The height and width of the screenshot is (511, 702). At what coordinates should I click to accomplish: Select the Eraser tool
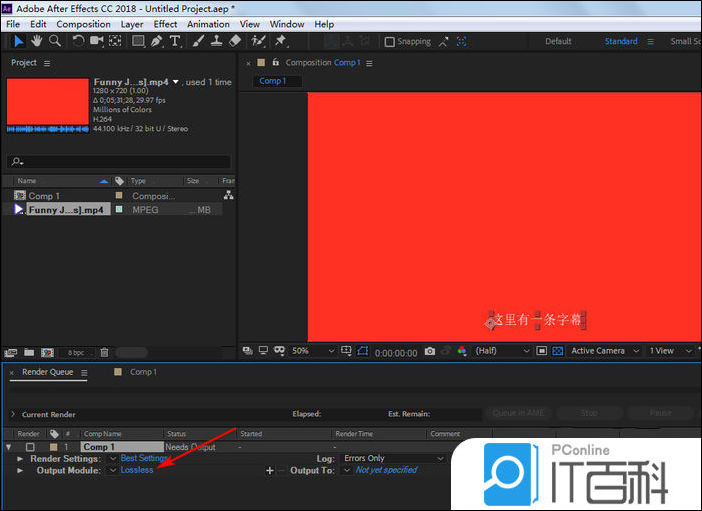(x=235, y=41)
